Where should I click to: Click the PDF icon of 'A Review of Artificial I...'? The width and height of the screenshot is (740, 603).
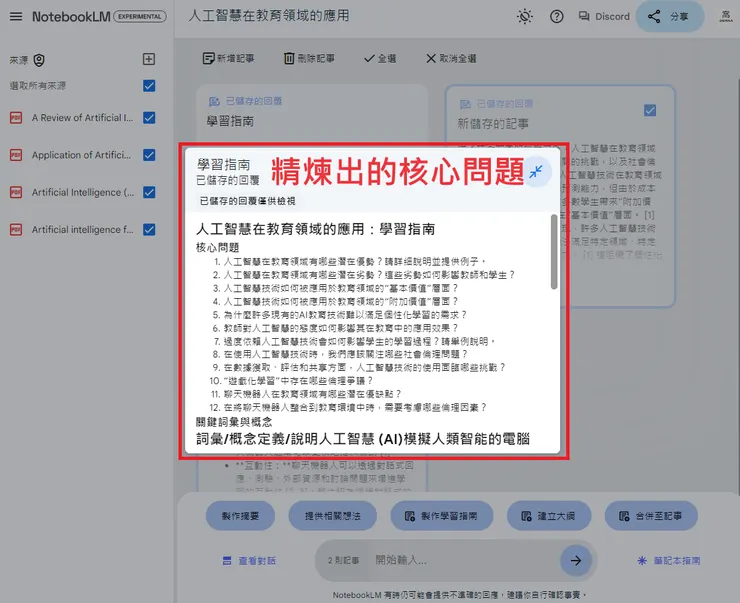tap(16, 117)
